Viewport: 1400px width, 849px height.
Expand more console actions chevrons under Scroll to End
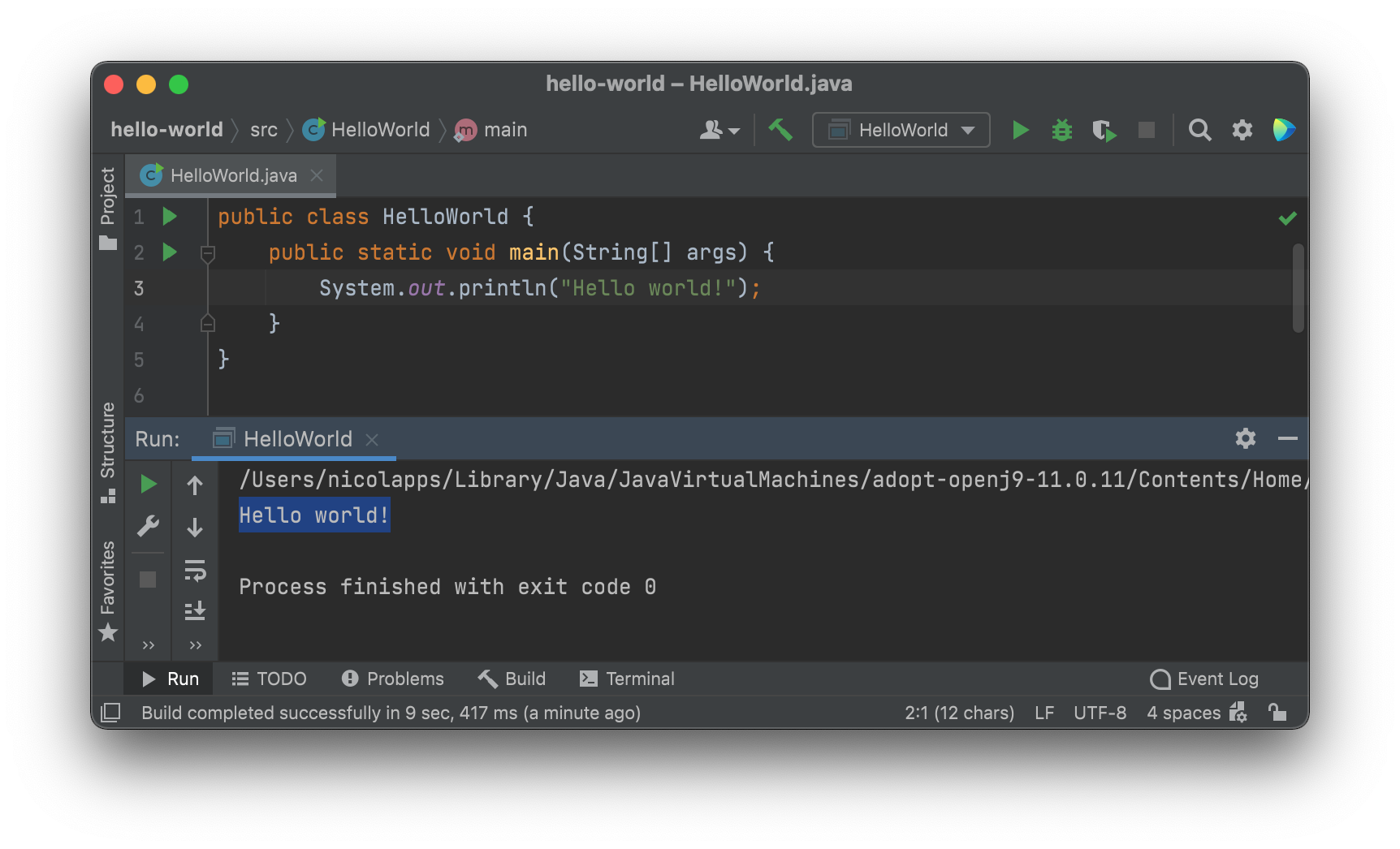pyautogui.click(x=195, y=645)
